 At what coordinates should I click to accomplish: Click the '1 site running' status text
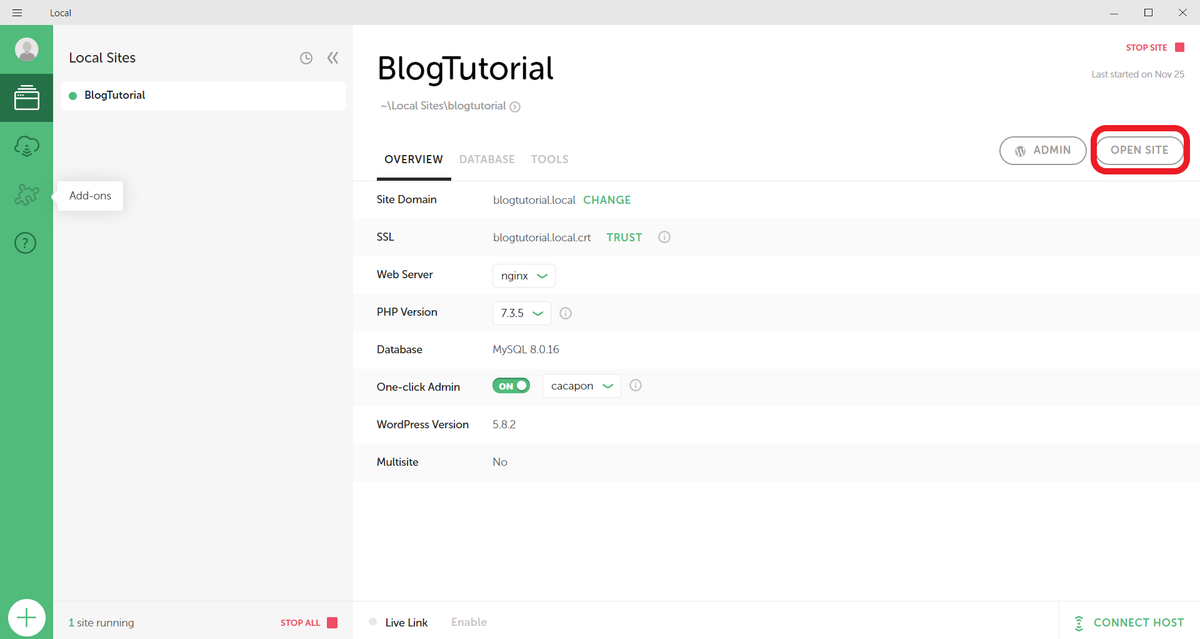[x=101, y=623]
